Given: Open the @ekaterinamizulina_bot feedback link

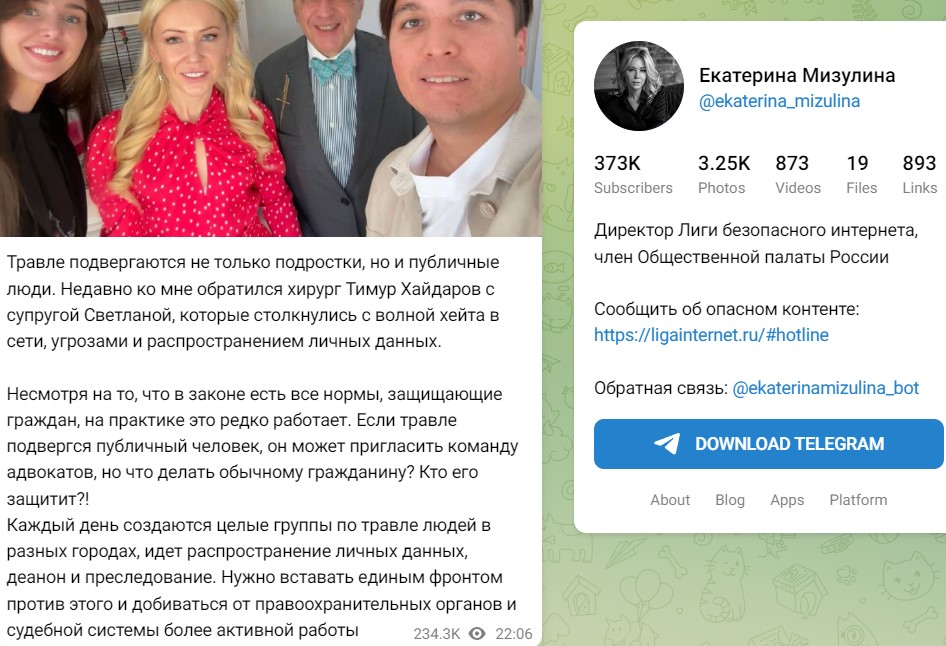Looking at the screenshot, I should coord(825,388).
